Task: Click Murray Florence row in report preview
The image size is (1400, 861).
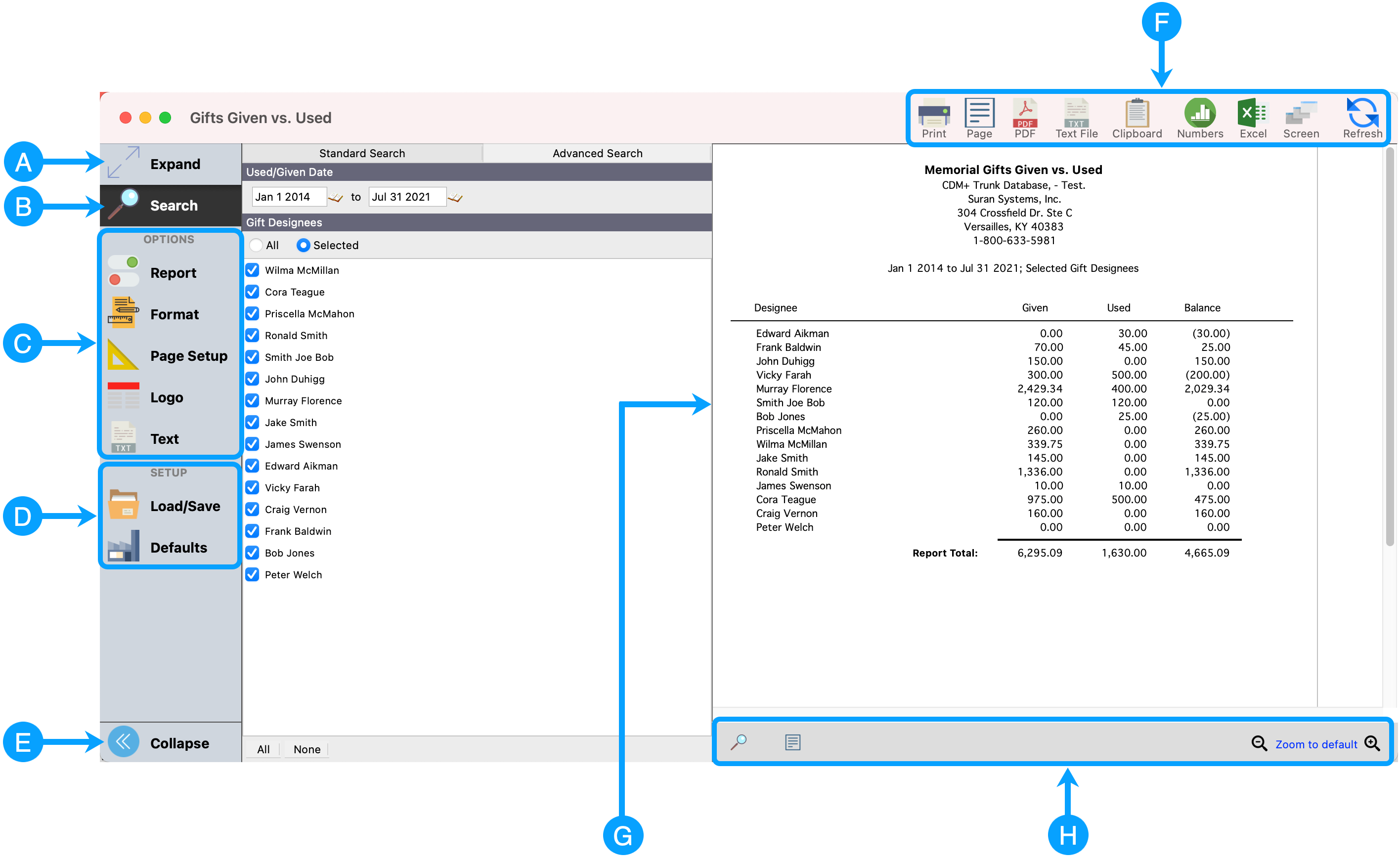Action: (993, 389)
